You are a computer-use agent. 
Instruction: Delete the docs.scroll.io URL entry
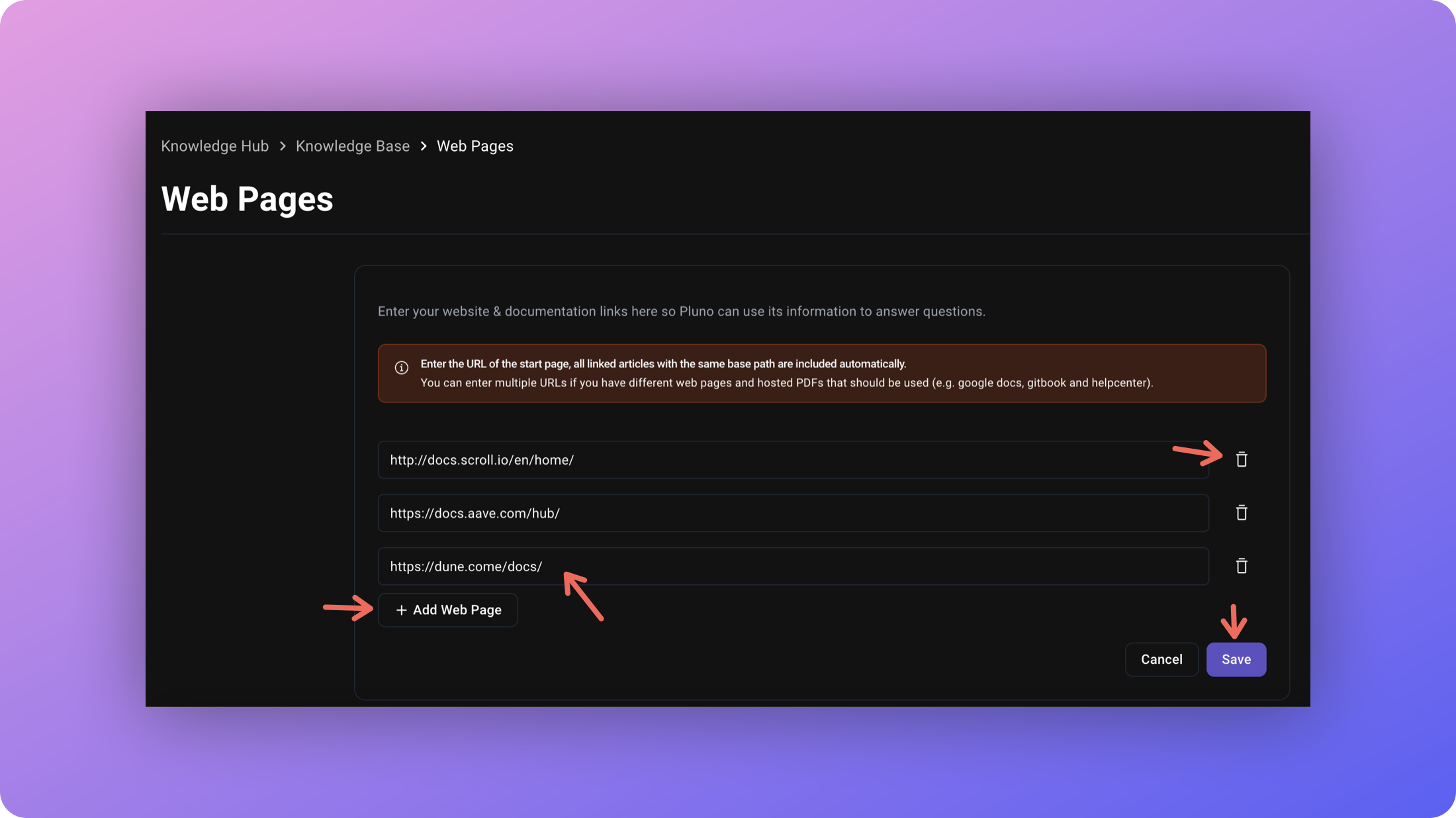[x=1241, y=459]
